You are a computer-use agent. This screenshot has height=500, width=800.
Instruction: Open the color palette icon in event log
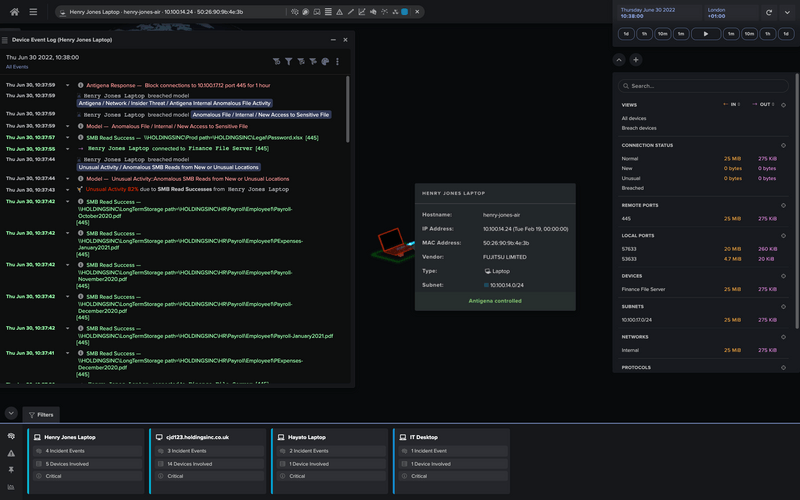[325, 62]
